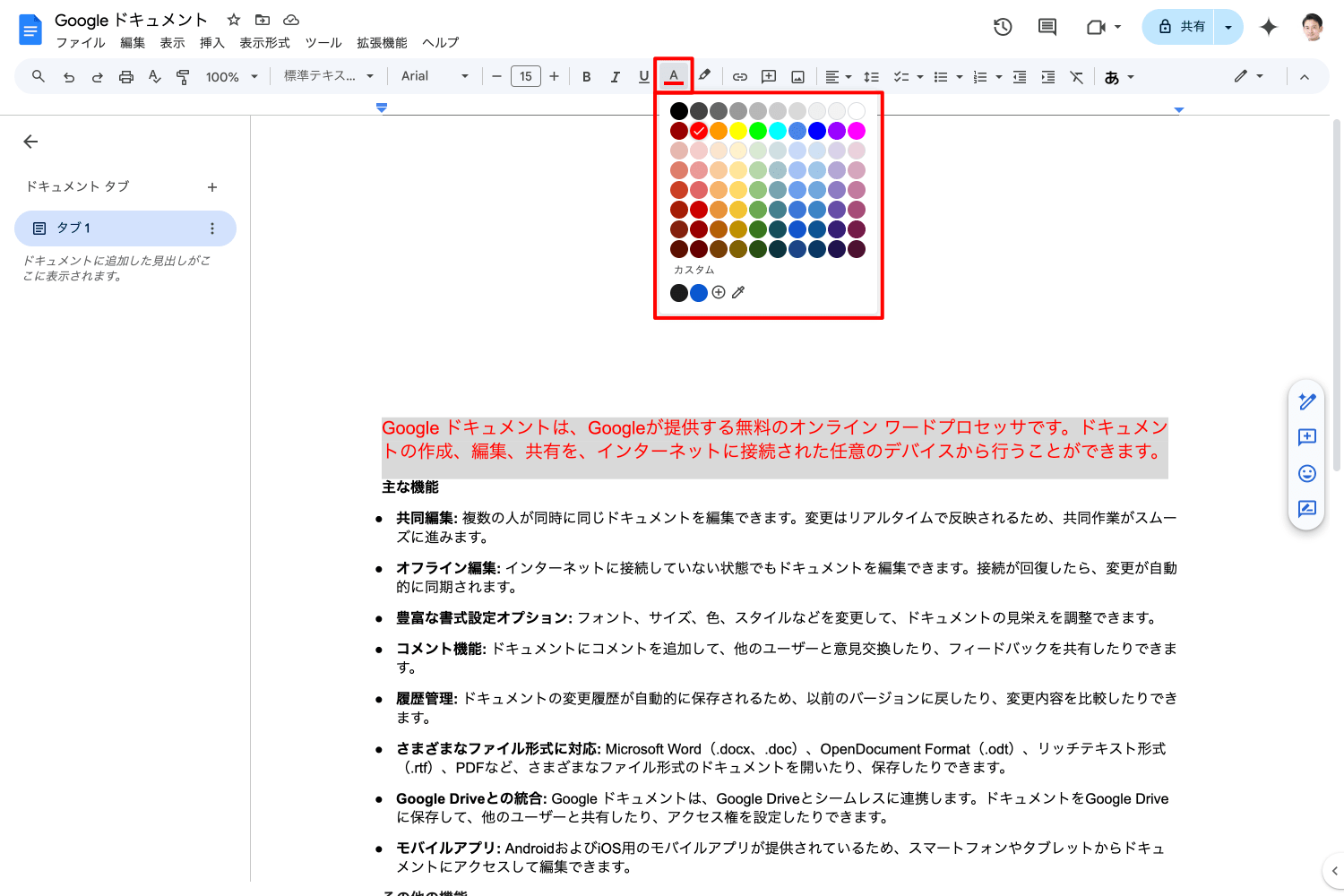Open the 挿入 menu
The width and height of the screenshot is (1344, 896).
click(212, 43)
